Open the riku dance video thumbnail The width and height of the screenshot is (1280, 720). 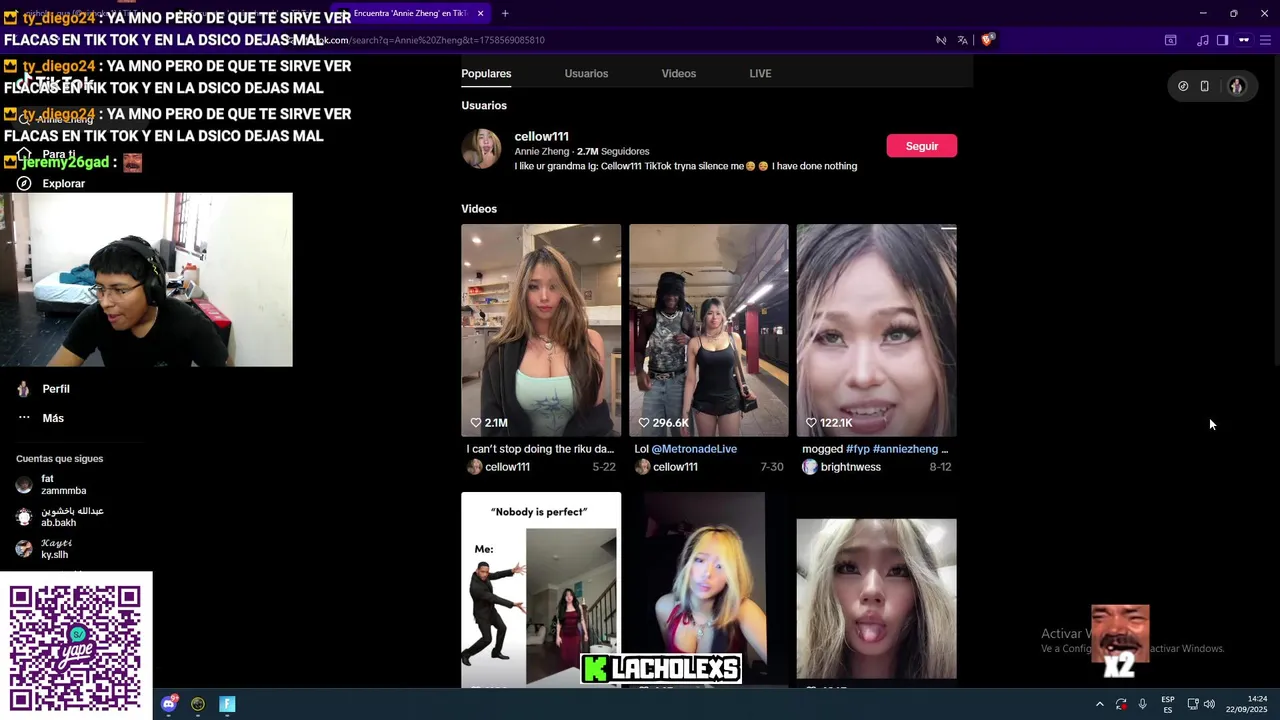click(541, 330)
